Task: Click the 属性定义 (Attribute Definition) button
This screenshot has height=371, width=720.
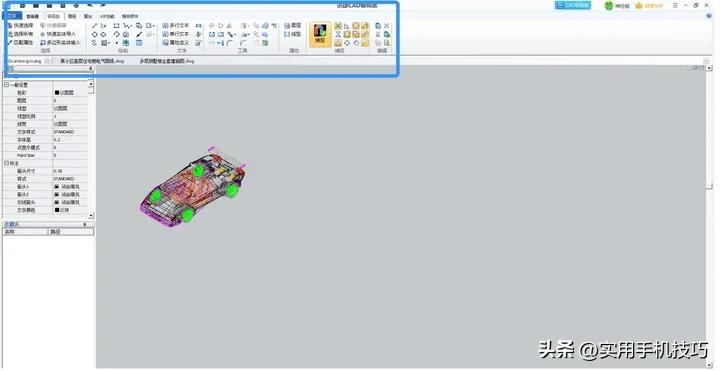Action: click(176, 42)
